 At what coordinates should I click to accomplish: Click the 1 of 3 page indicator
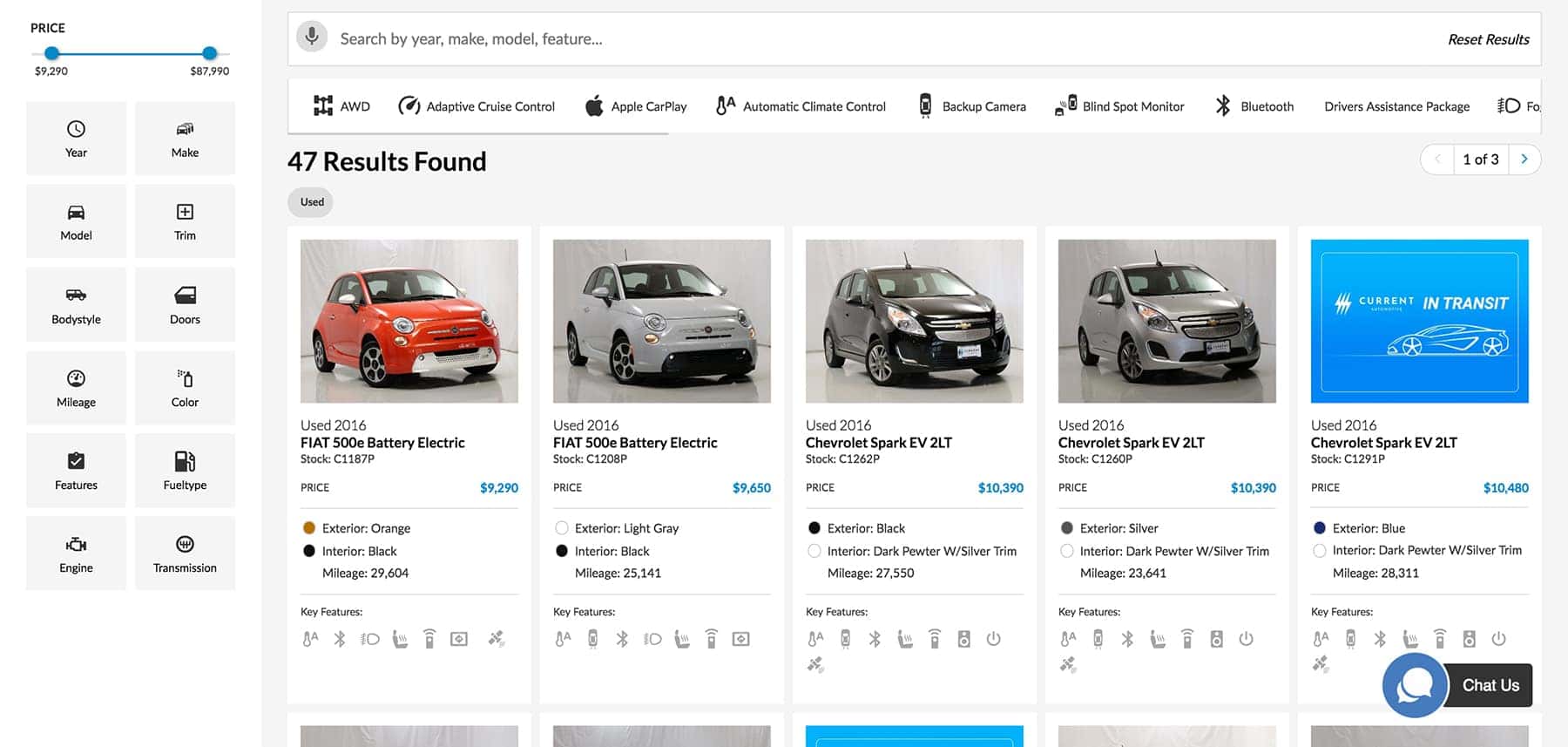[1481, 160]
